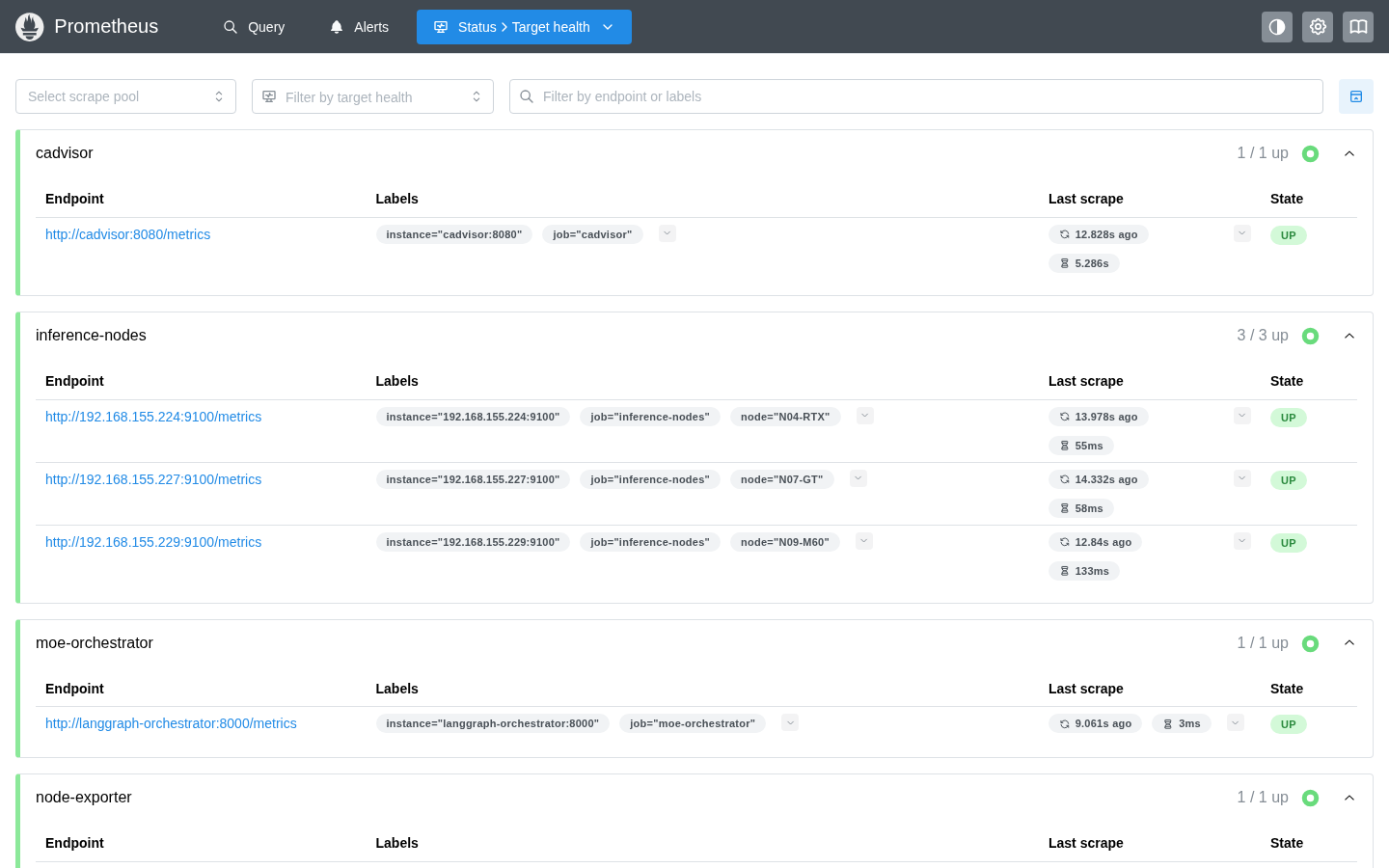Viewport: 1389px width, 868px height.
Task: Click the "14.332s ago" last scrape badge
Action: 1099,479
